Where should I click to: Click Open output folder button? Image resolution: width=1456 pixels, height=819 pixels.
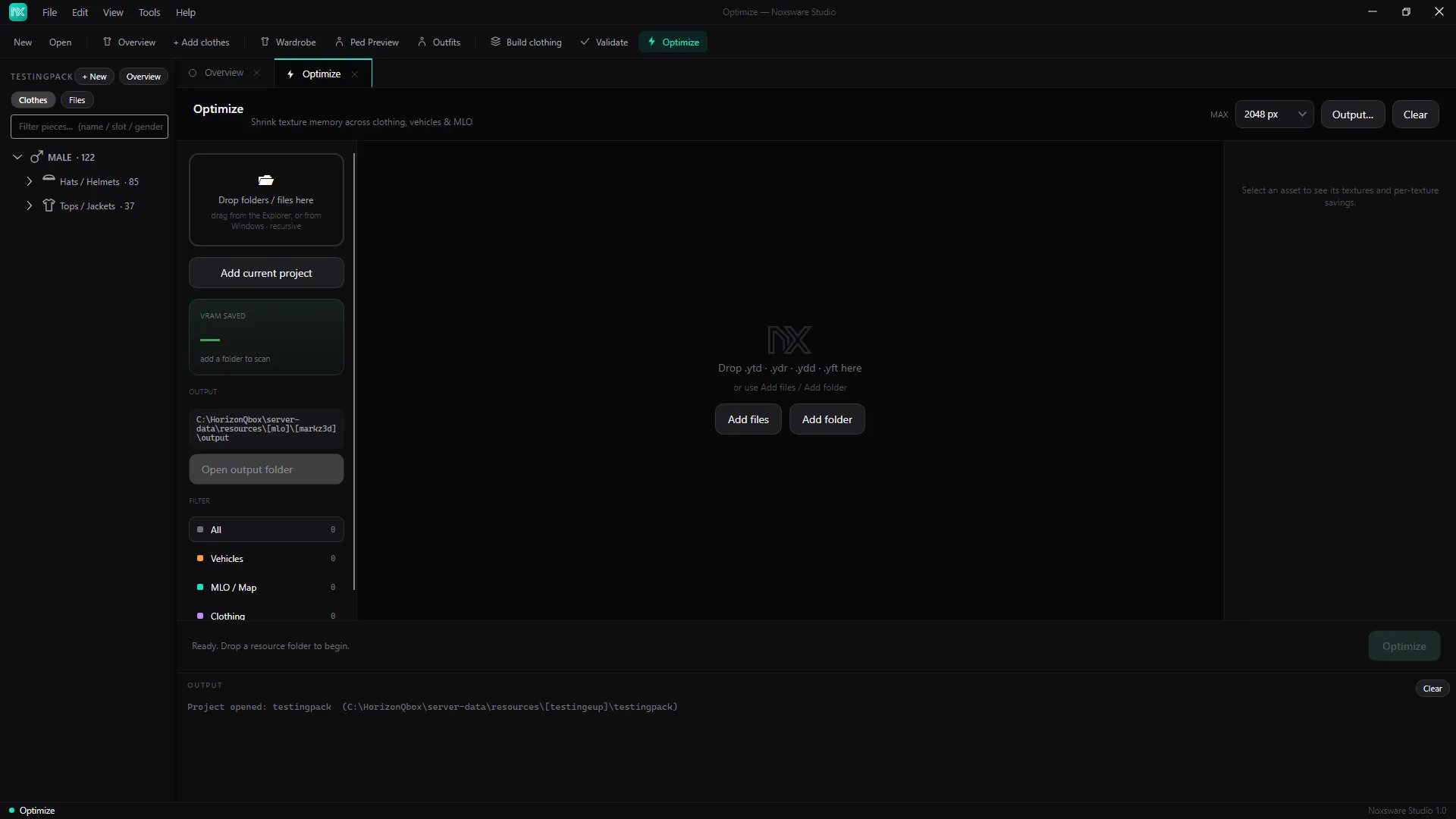click(266, 469)
